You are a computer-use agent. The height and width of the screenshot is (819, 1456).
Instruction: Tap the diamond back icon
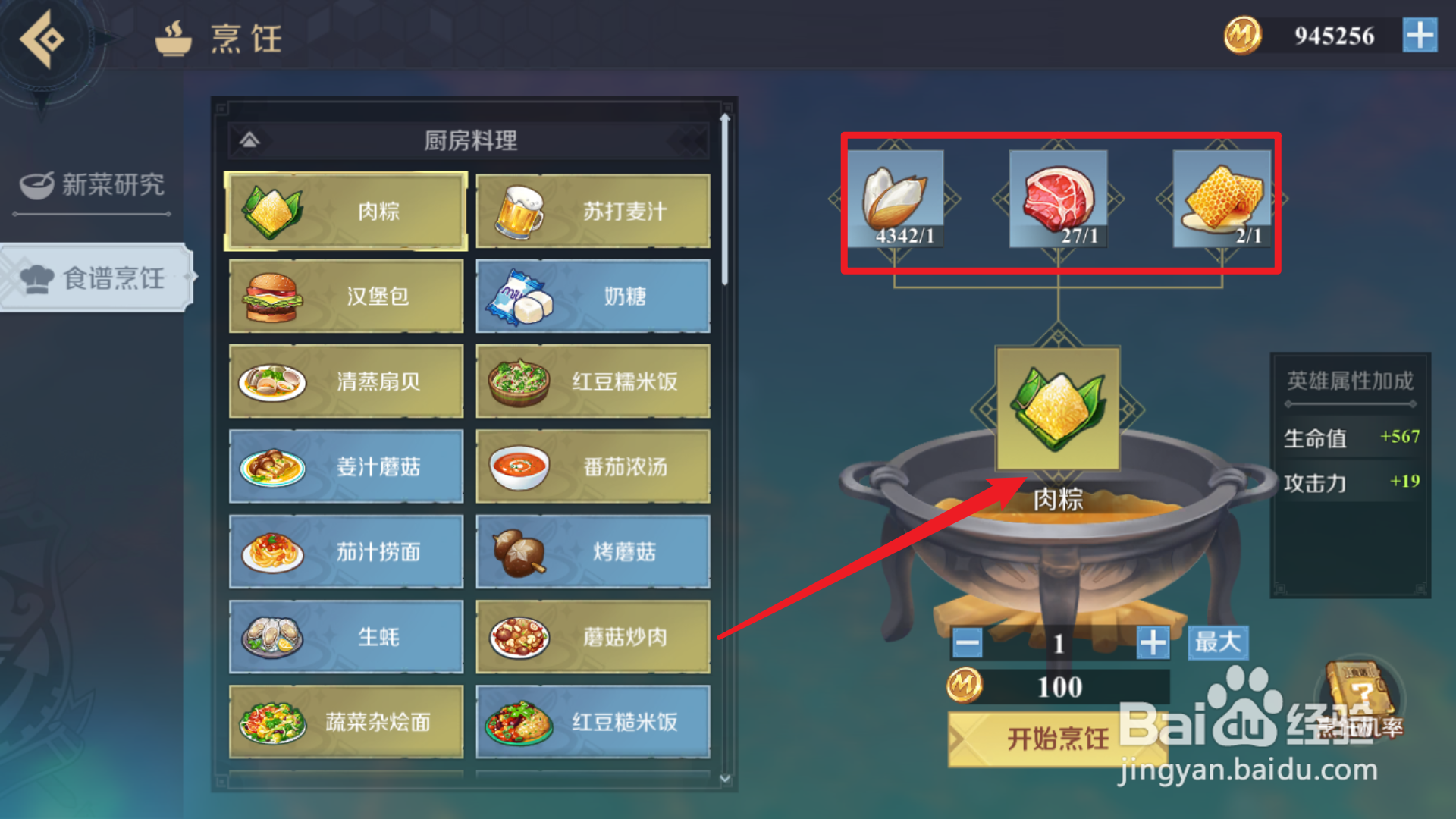tap(42, 38)
